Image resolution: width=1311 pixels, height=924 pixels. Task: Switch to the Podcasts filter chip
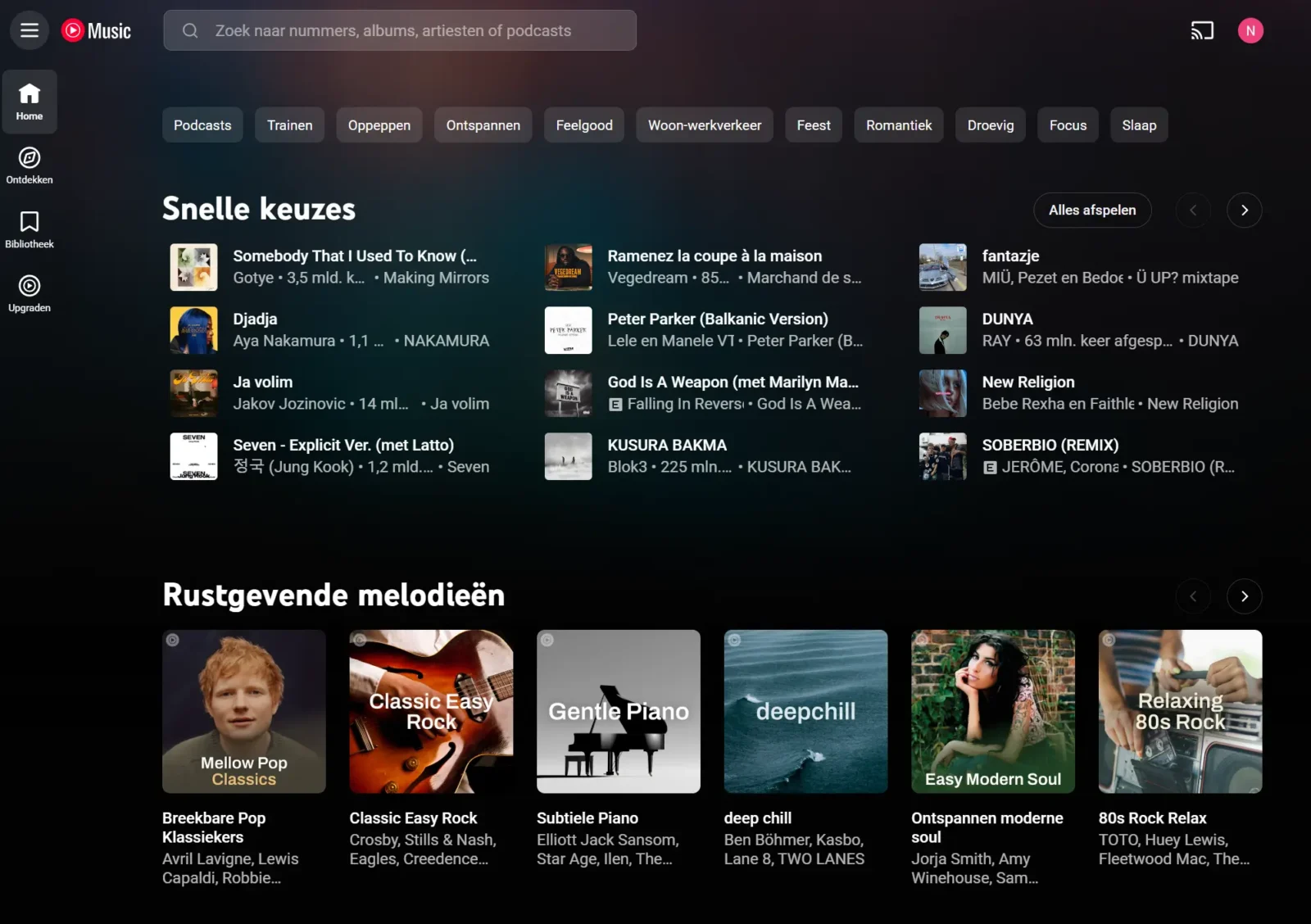(202, 125)
